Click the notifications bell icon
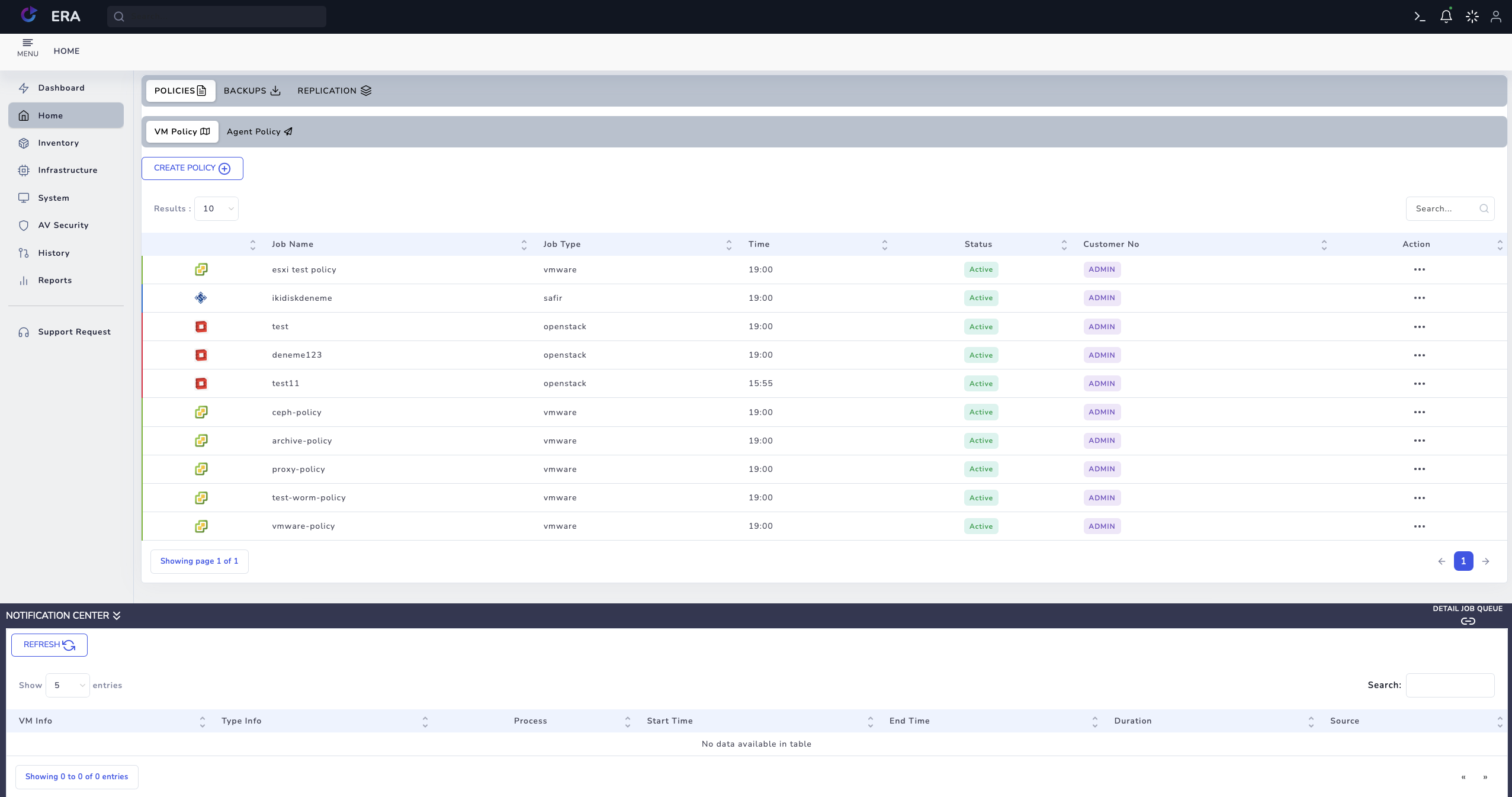The width and height of the screenshot is (1512, 797). (x=1446, y=17)
